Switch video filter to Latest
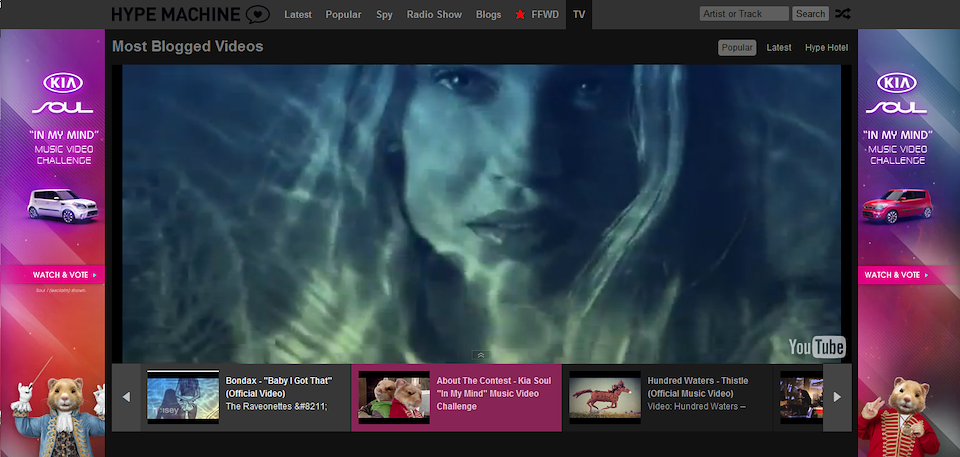 779,47
